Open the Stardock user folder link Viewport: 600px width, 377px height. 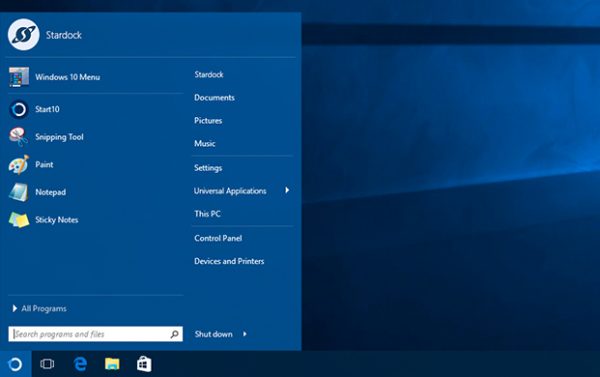[209, 74]
